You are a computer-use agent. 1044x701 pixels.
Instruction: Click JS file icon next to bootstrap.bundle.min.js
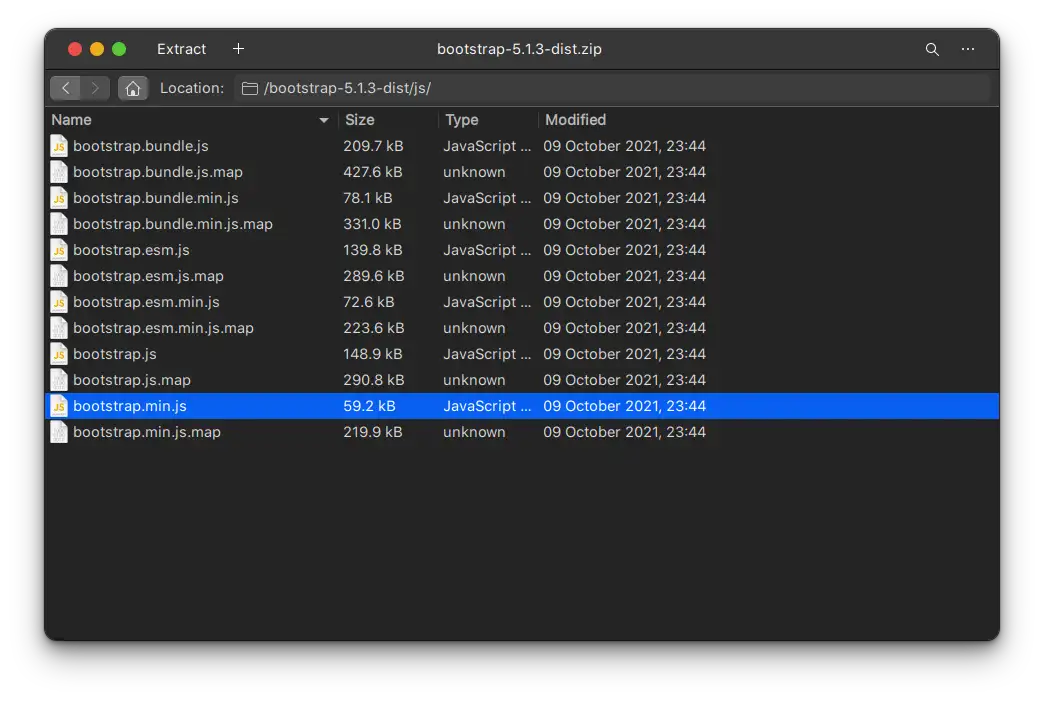59,198
